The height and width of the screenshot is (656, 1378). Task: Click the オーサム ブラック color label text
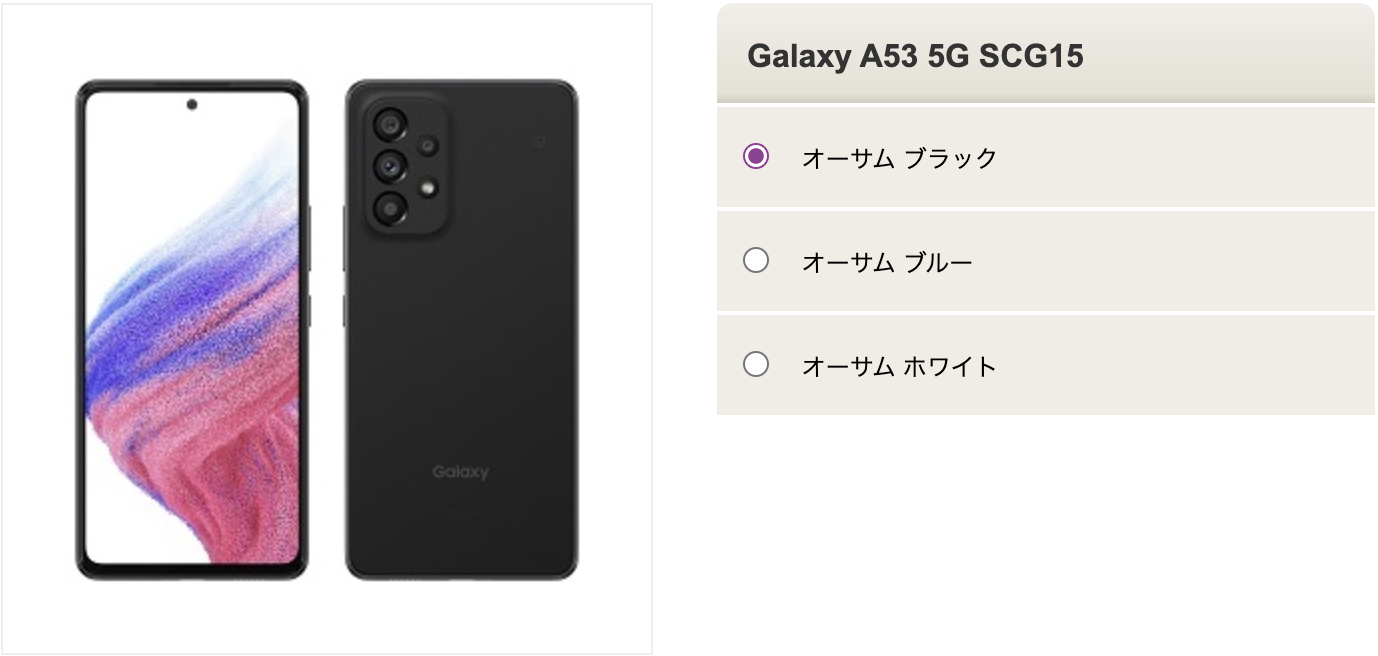899,158
